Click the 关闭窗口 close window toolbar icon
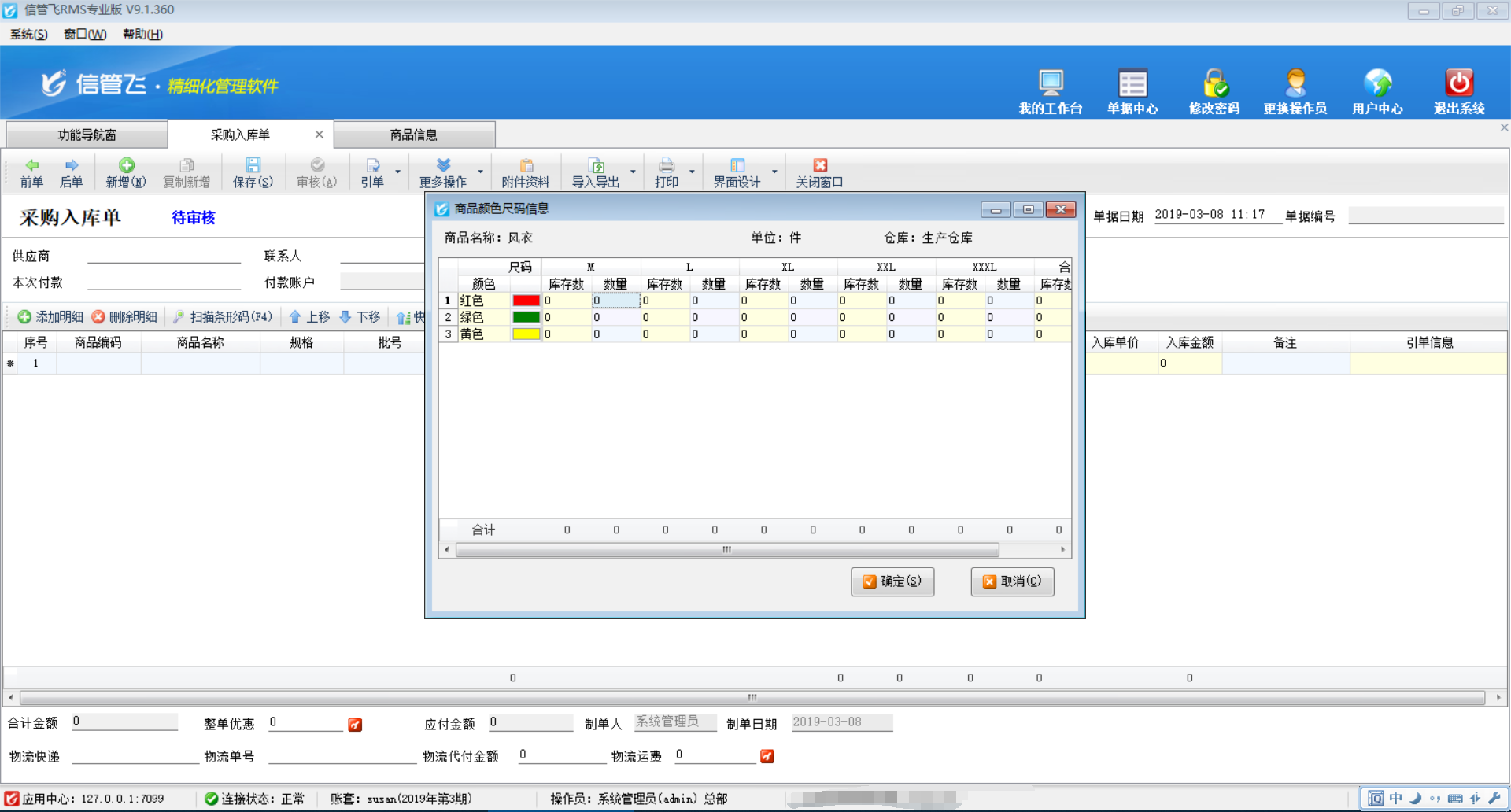Viewport: 1511px width, 812px height. 820,165
